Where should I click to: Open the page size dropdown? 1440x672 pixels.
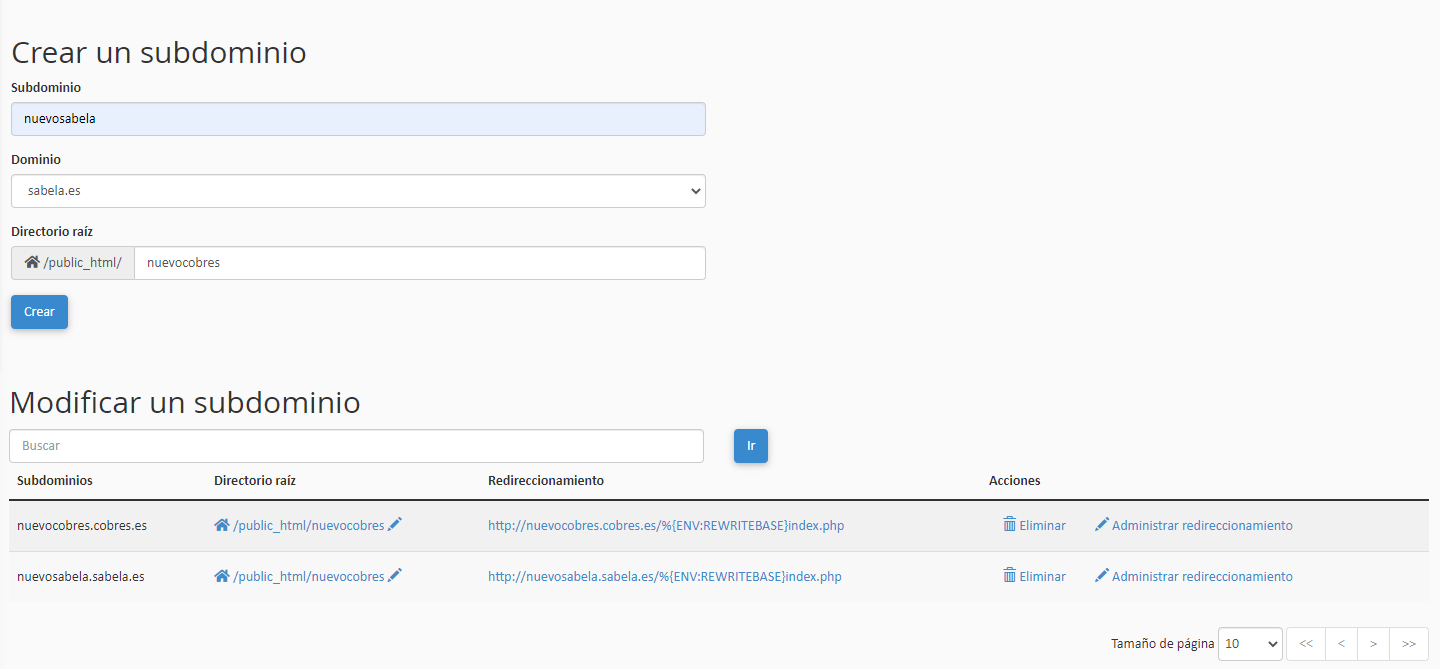click(x=1250, y=644)
